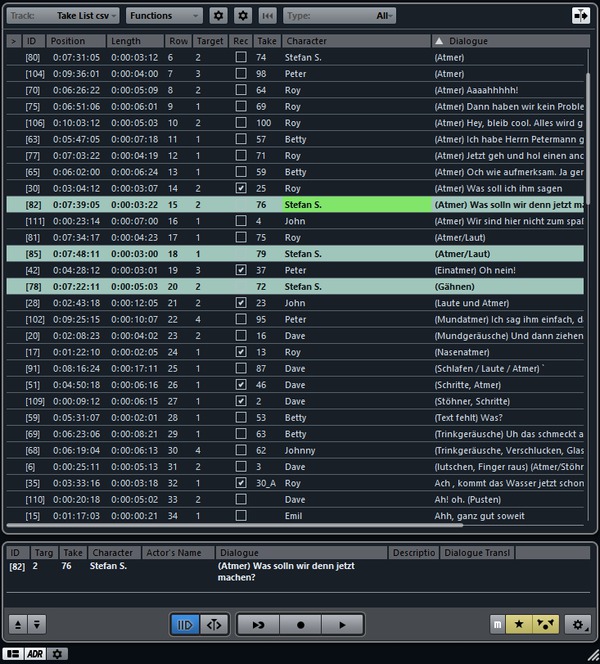Open the settings gear at bottom right corner
This screenshot has width=600, height=664.
[x=577, y=624]
